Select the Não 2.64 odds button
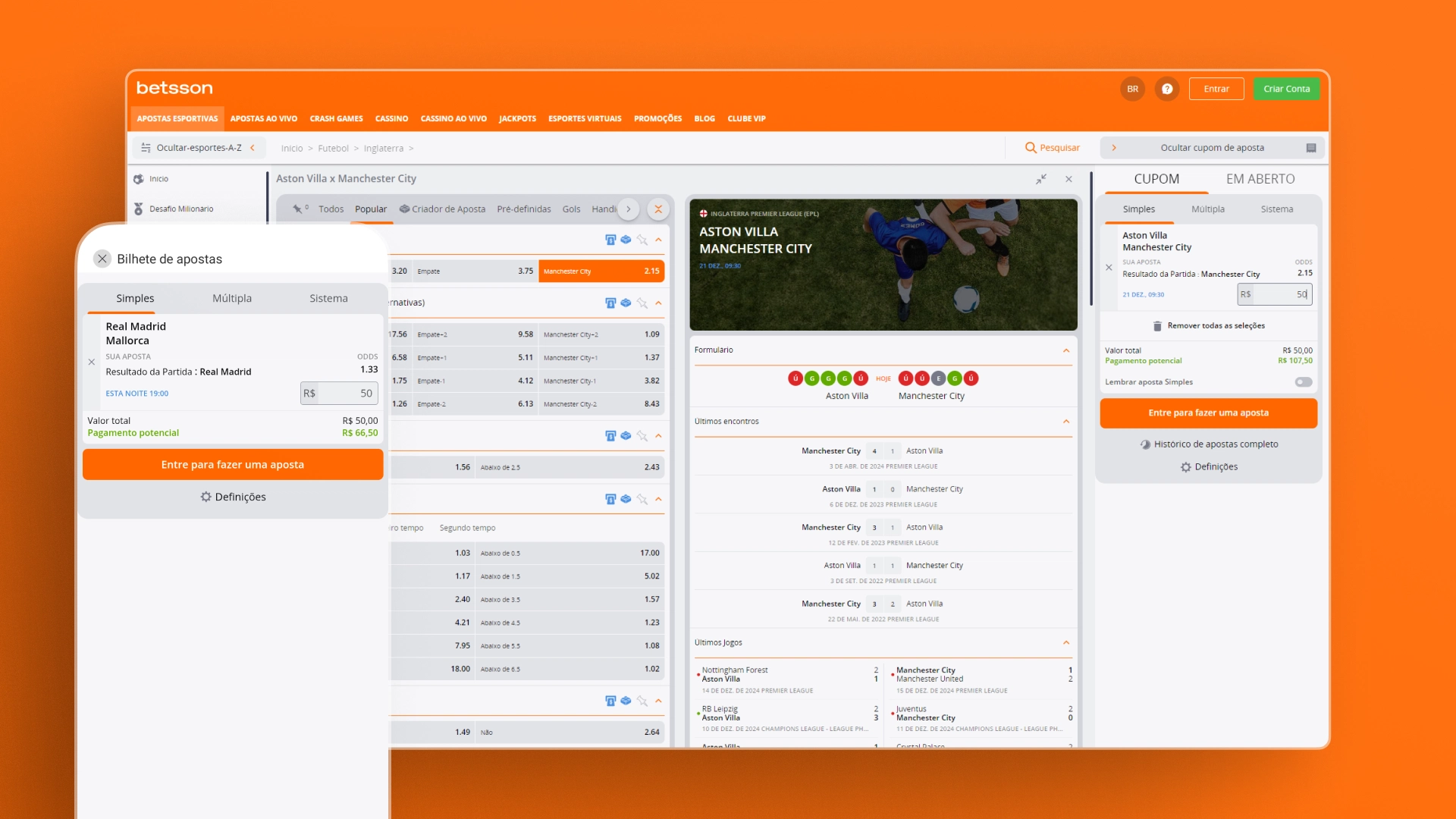 pos(570,732)
